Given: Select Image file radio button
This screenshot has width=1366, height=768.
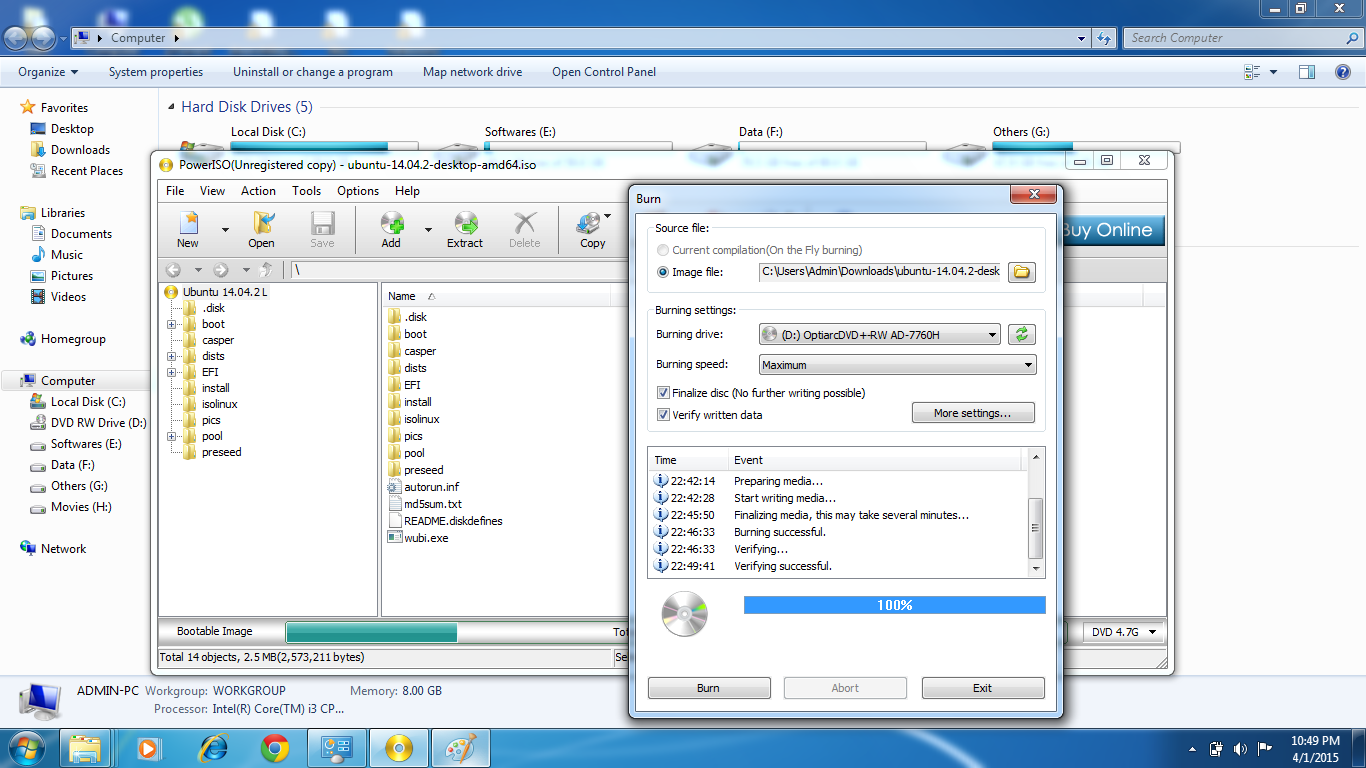Looking at the screenshot, I should pos(663,272).
